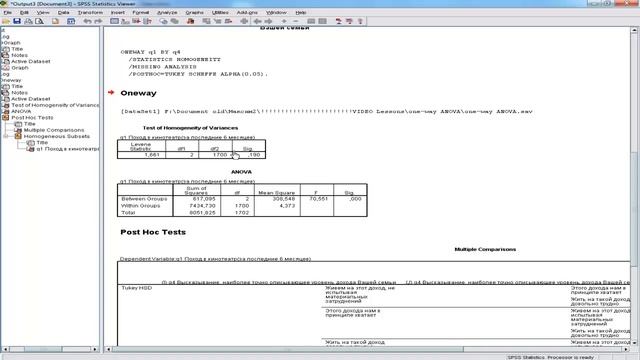Viewport: 640px width, 360px height.
Task: Select Multiple Comparisons in the outline tree
Action: (x=54, y=130)
